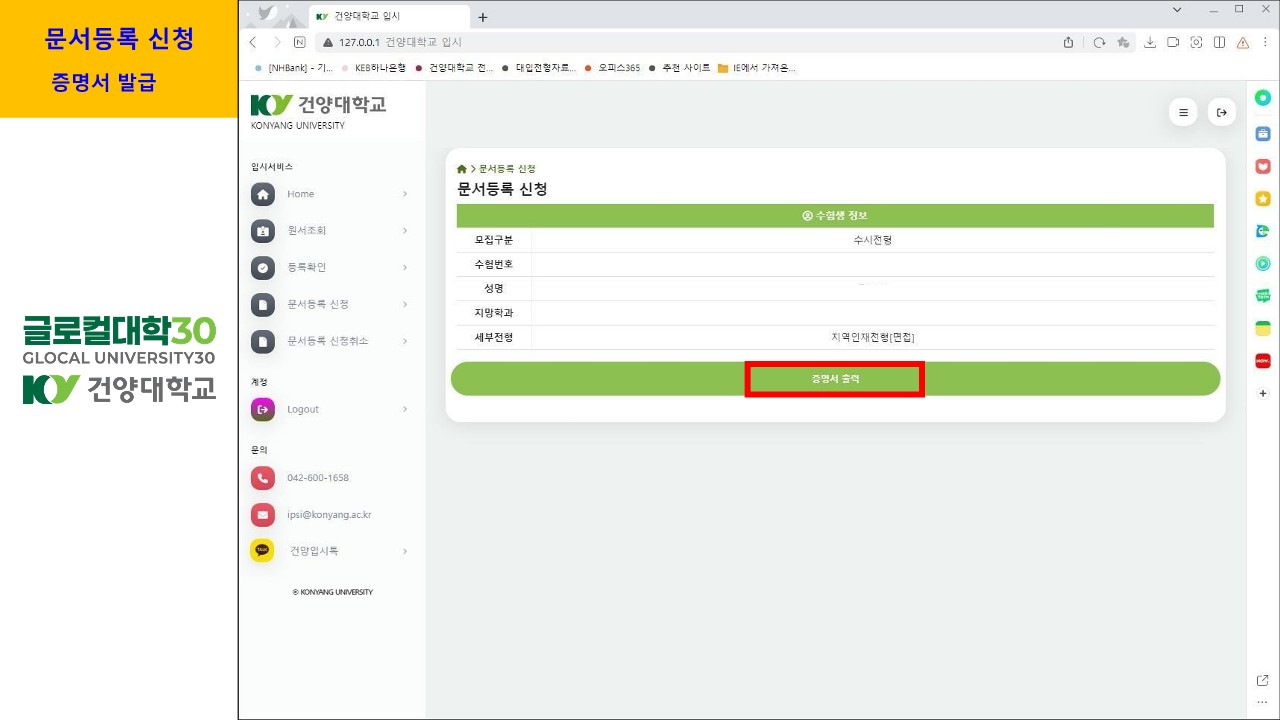Open a new browser tab

click(483, 17)
